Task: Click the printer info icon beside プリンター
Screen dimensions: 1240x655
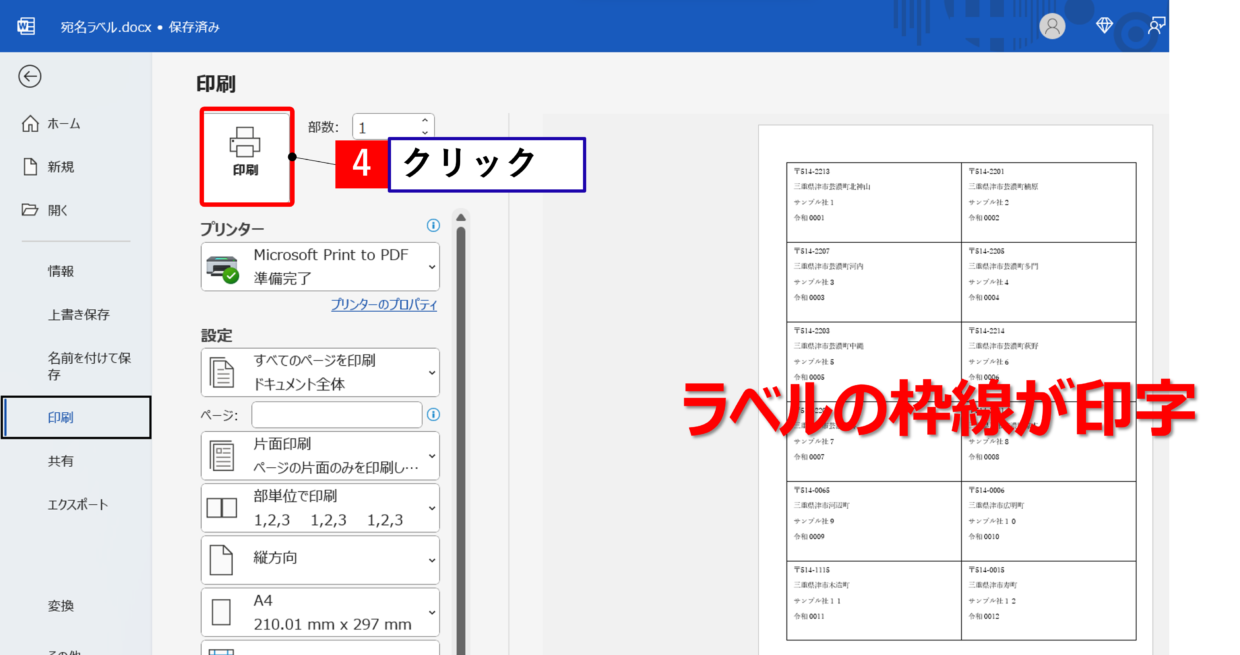Action: click(x=433, y=226)
